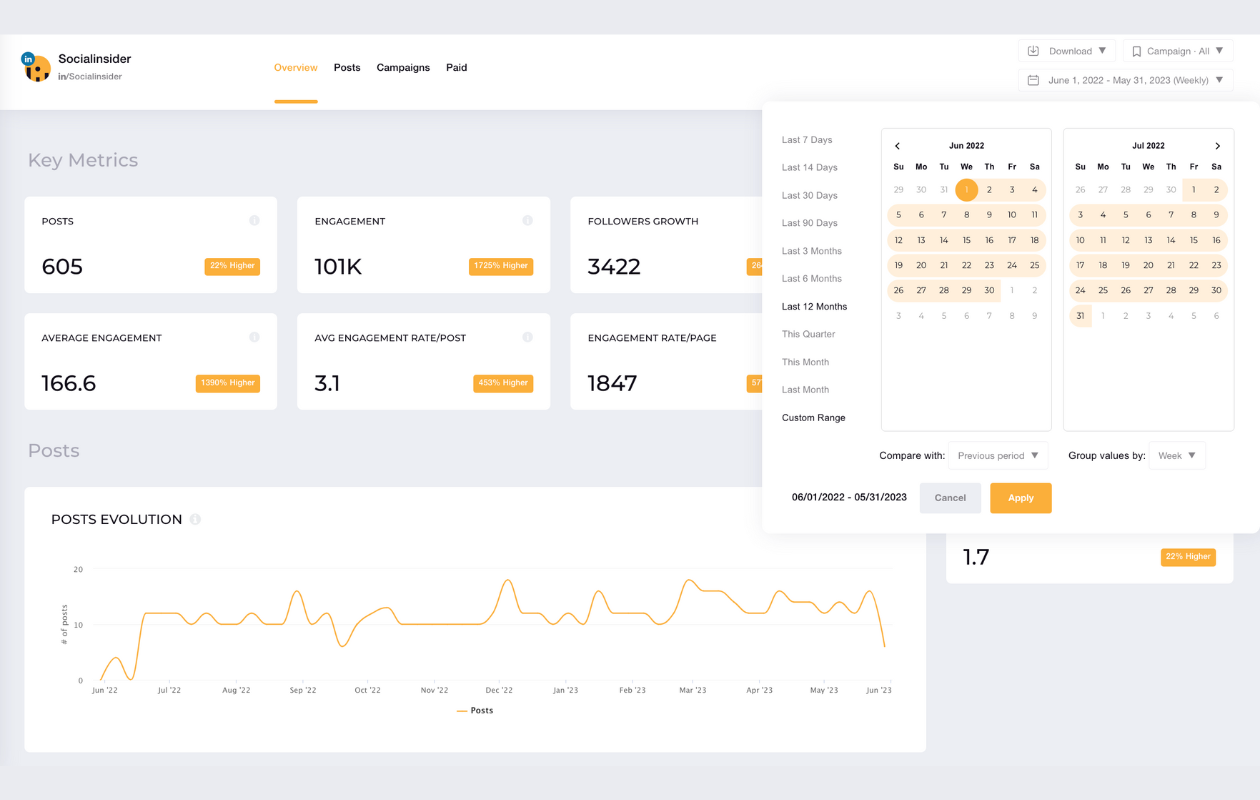1260x800 pixels.
Task: Select the Custom Range option
Action: click(x=814, y=418)
